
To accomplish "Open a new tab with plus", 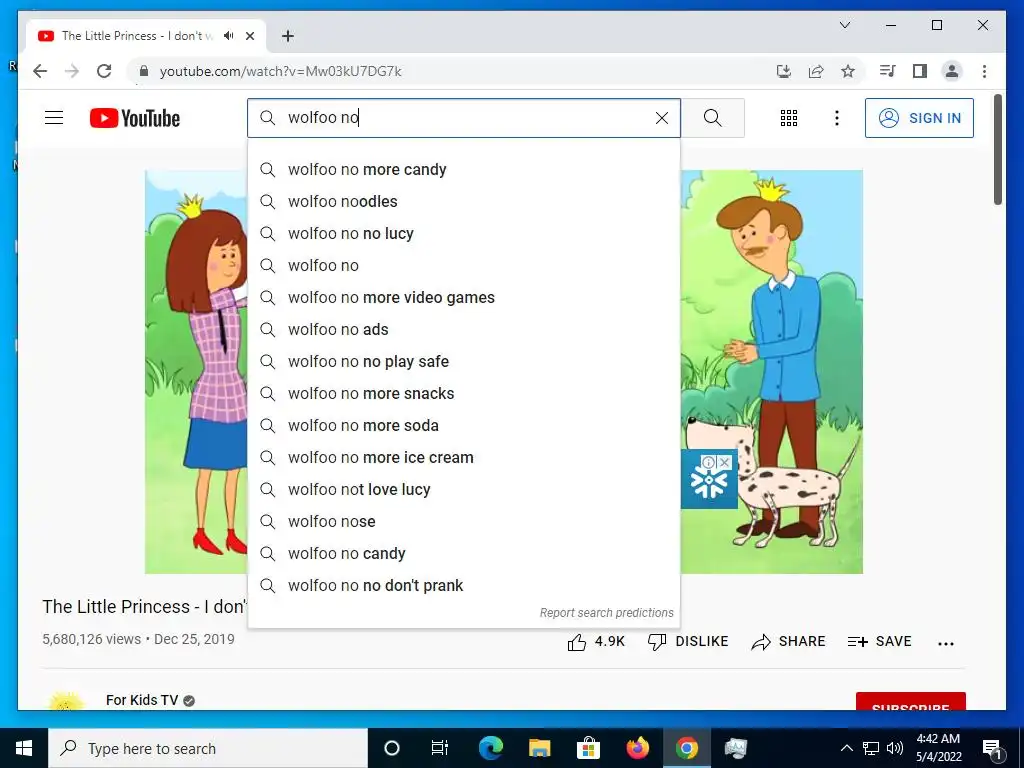I will pyautogui.click(x=288, y=36).
